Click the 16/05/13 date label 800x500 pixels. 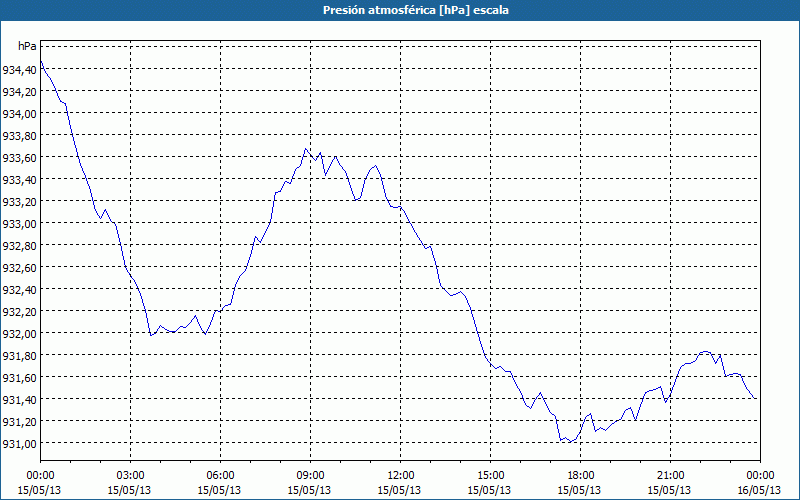tap(760, 490)
